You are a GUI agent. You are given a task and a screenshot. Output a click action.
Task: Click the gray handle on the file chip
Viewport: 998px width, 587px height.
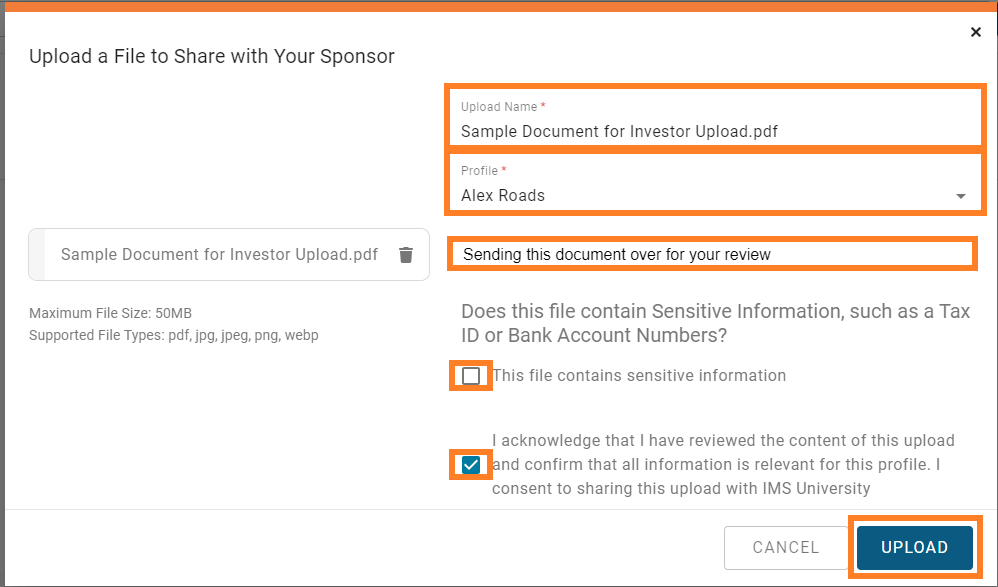[37, 255]
